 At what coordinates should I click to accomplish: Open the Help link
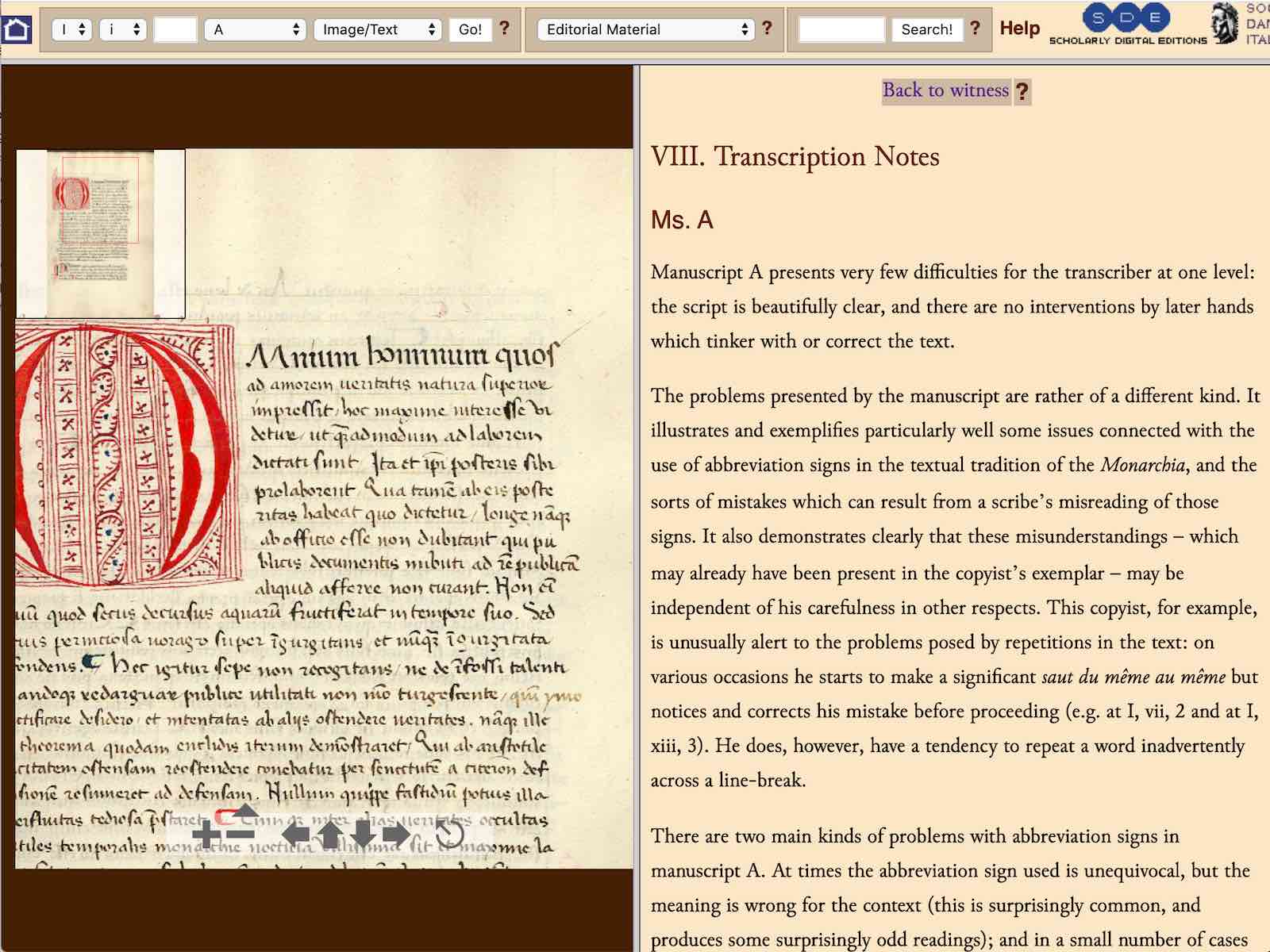[1019, 28]
